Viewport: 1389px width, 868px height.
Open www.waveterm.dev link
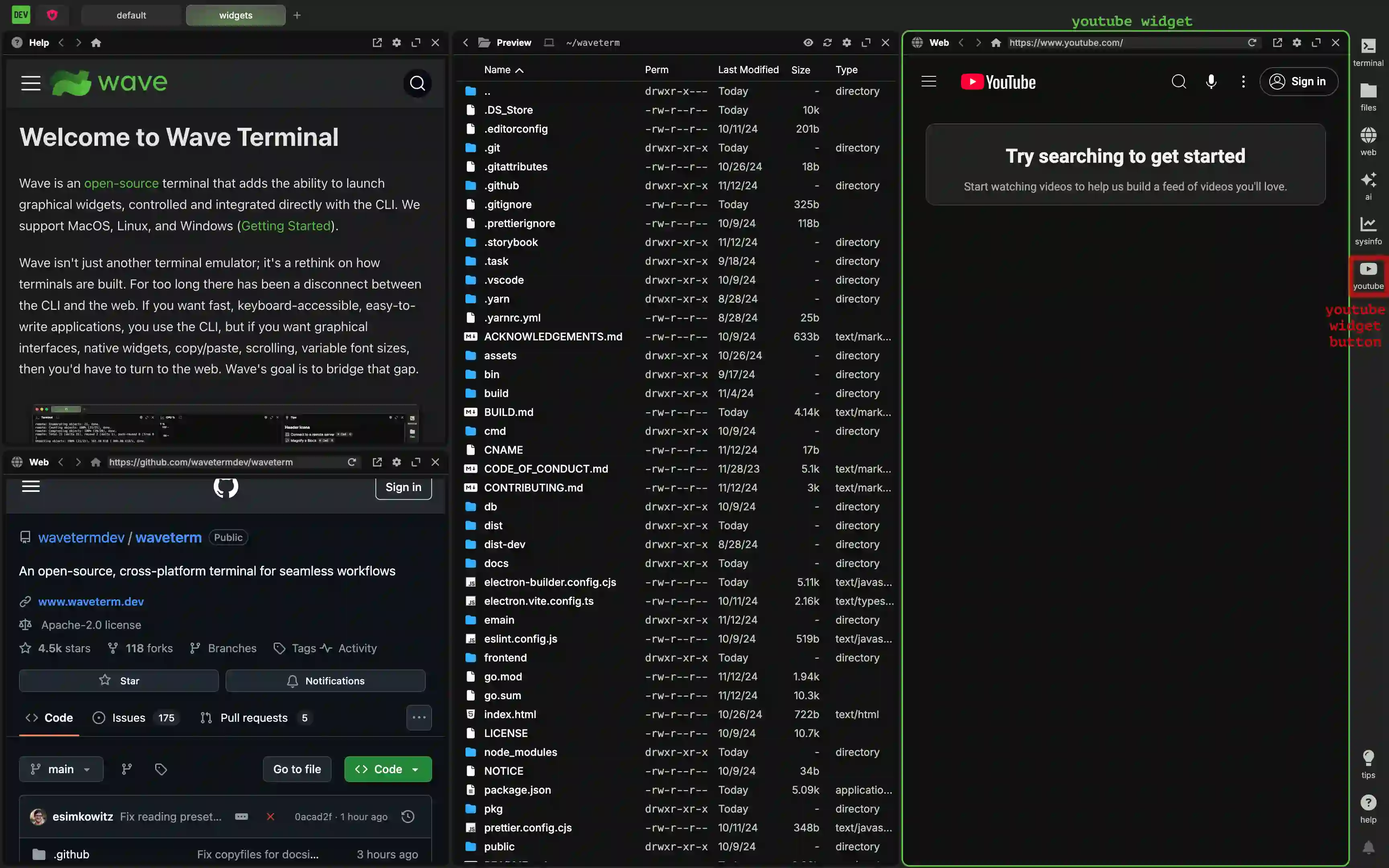coord(90,601)
